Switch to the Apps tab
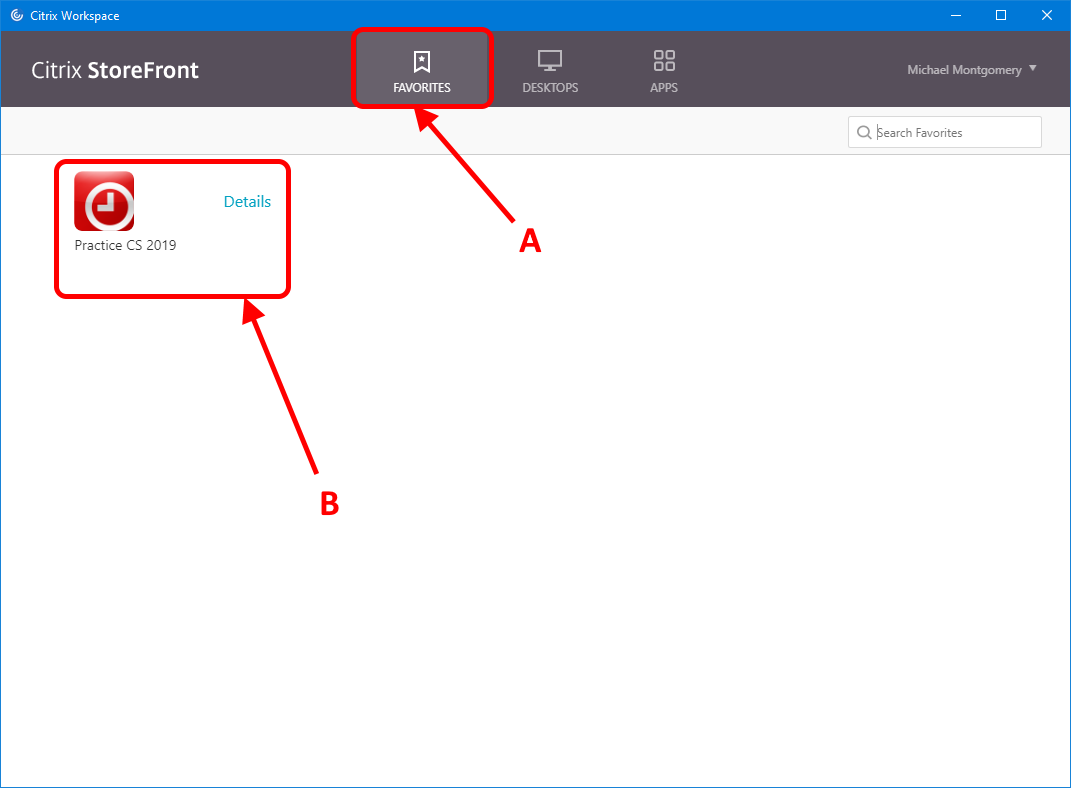 (664, 70)
